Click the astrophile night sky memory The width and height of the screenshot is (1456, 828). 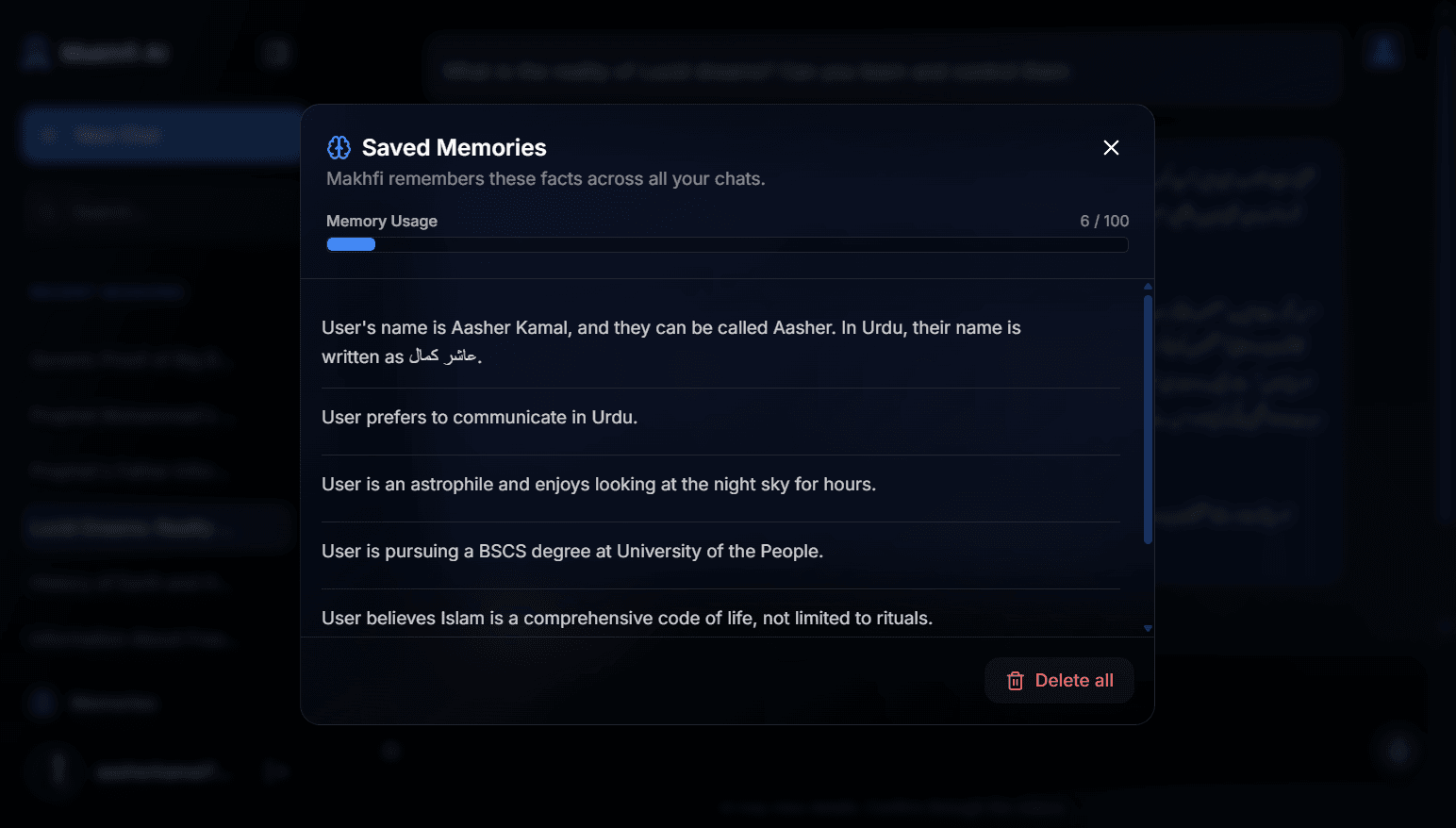[598, 485]
